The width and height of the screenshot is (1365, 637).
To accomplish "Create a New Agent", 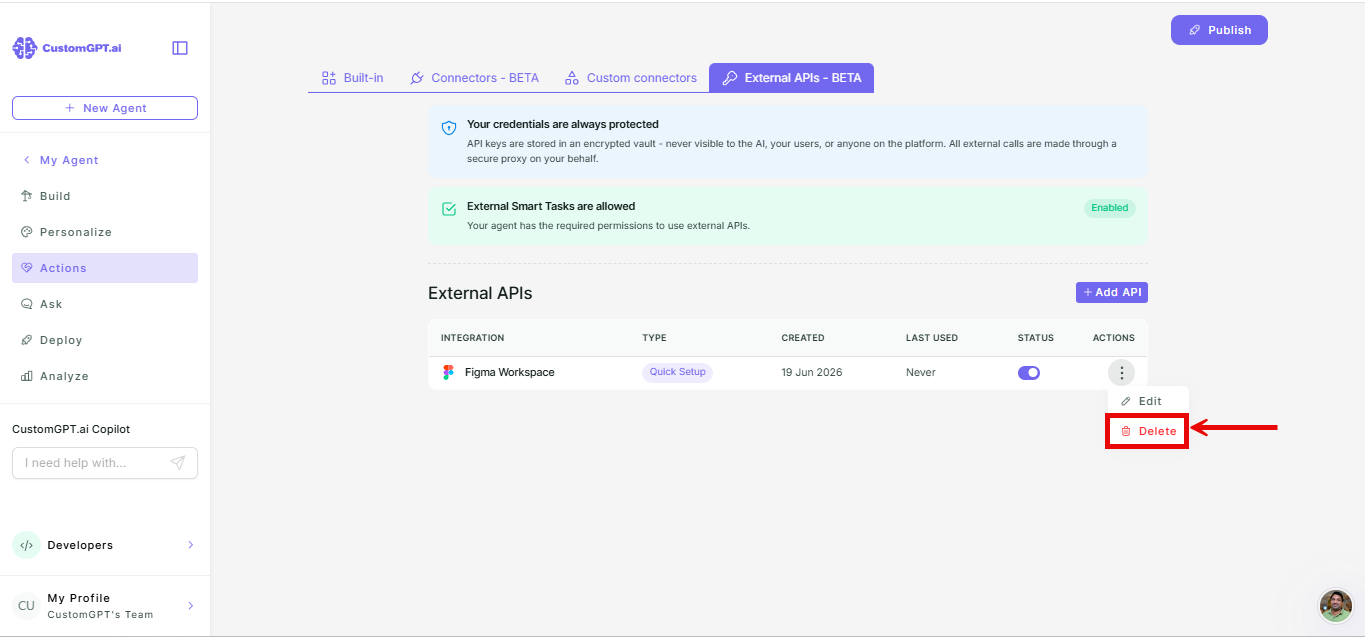I will pos(105,108).
